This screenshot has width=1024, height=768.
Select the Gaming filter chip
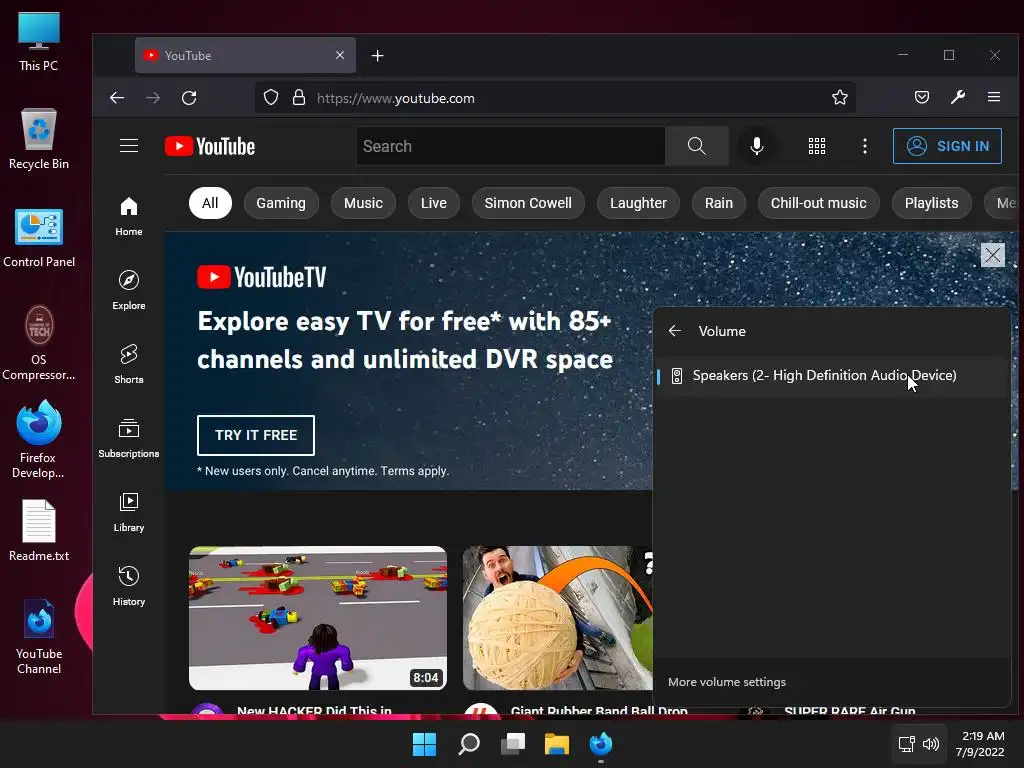[281, 203]
